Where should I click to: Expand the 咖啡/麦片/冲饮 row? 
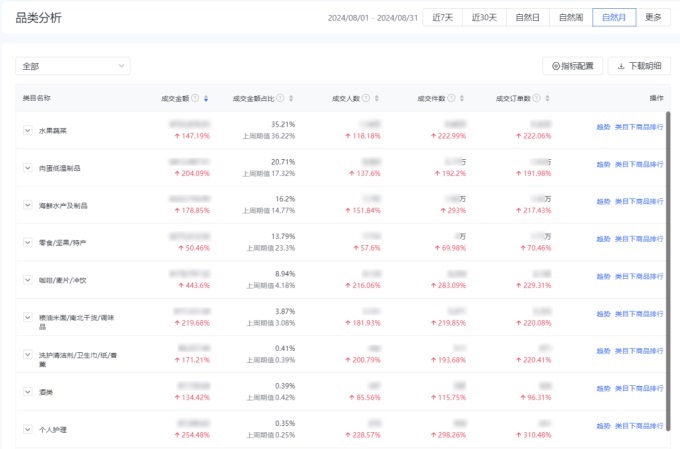click(27, 279)
